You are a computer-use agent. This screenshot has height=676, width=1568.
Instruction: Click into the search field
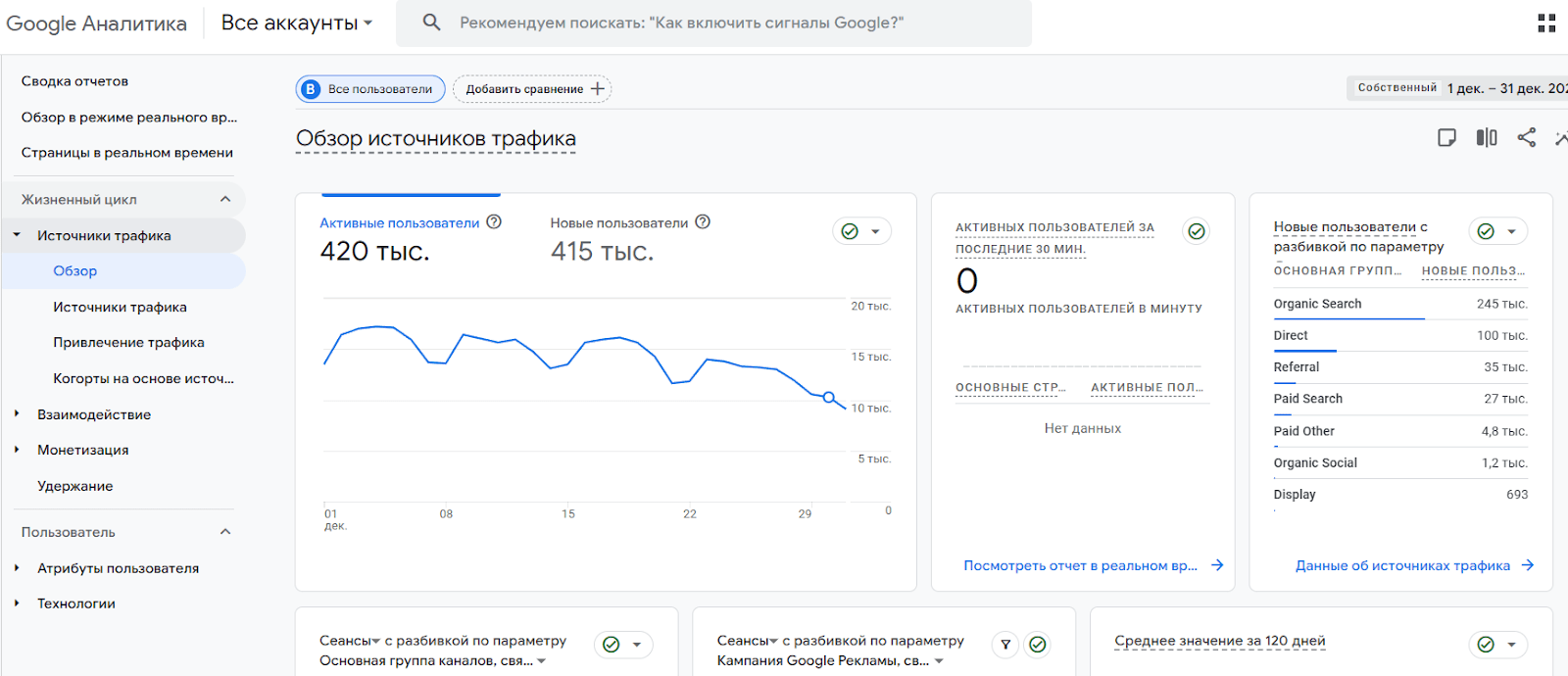(x=713, y=23)
